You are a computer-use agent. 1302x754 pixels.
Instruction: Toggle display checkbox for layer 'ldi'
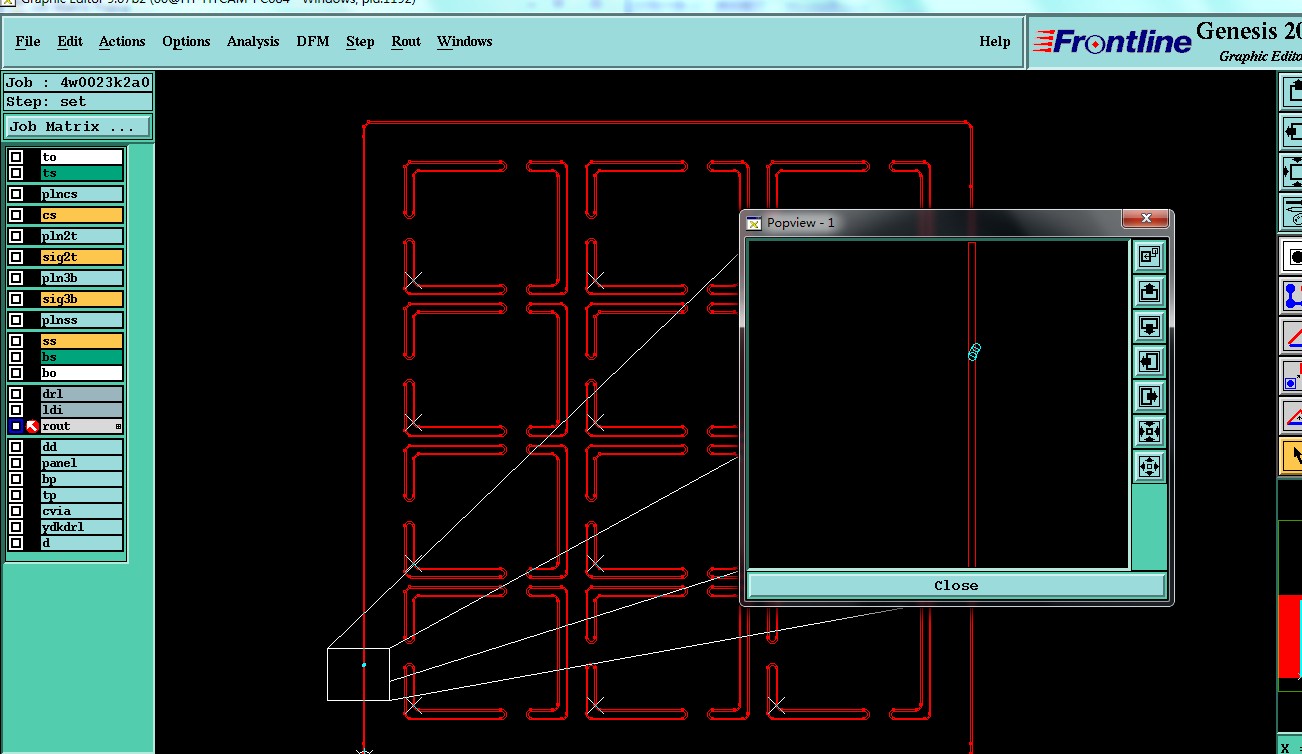(x=16, y=410)
